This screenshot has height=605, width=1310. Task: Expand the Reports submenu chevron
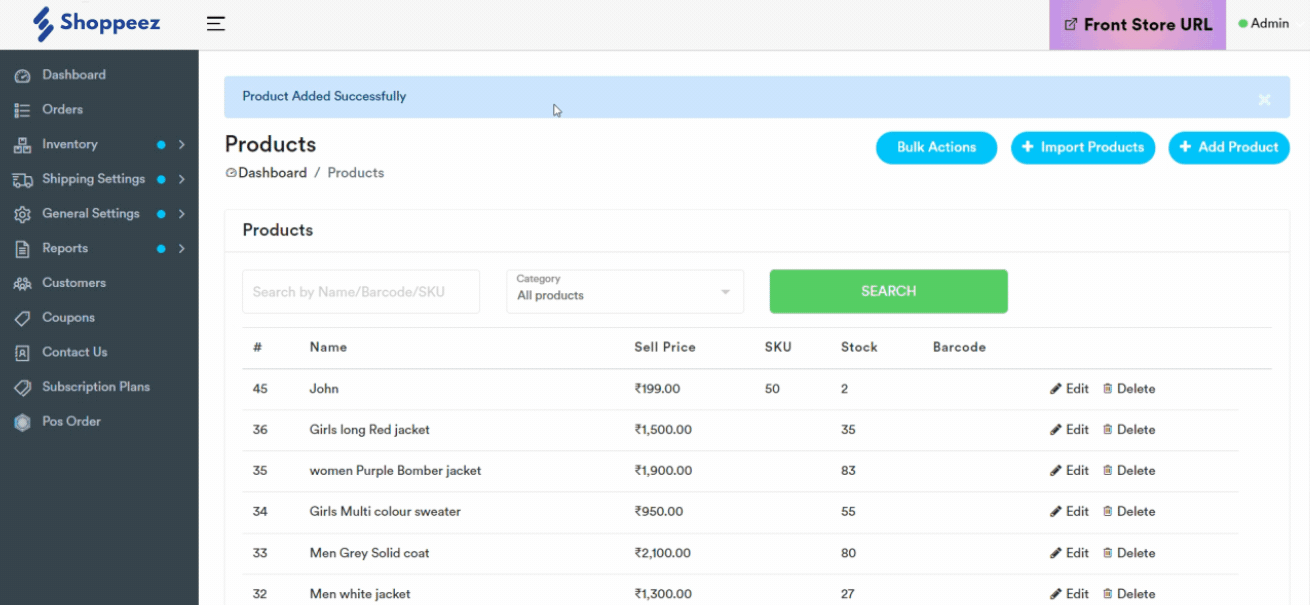coord(181,248)
